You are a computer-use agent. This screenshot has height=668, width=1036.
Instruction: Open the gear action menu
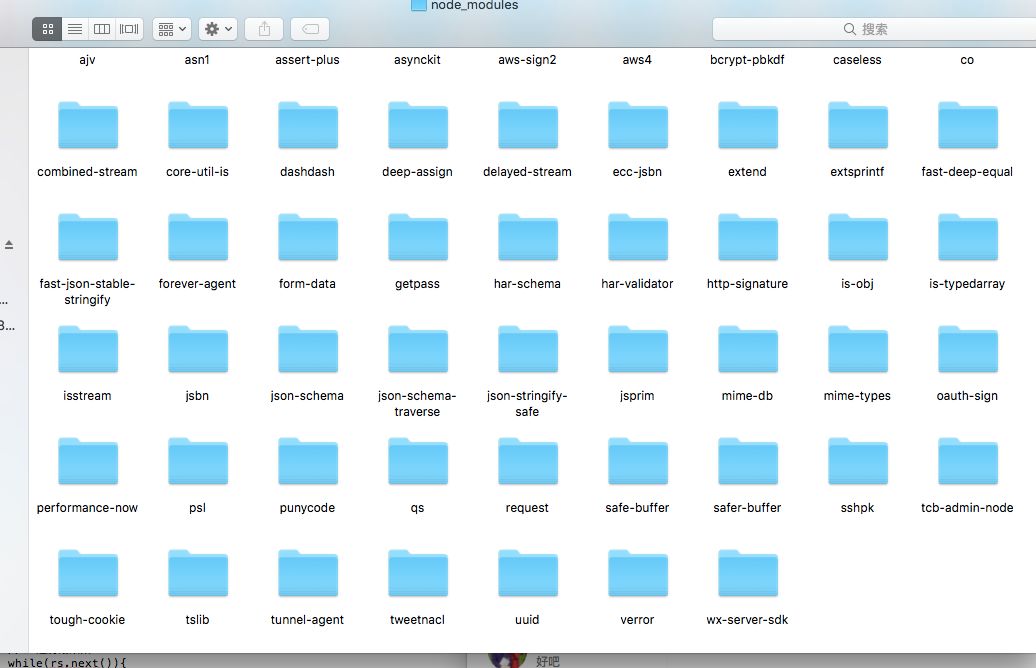tap(218, 29)
